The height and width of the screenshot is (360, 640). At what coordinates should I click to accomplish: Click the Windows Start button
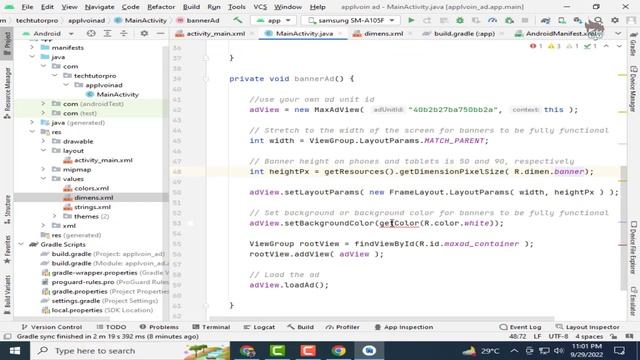tap(15, 351)
